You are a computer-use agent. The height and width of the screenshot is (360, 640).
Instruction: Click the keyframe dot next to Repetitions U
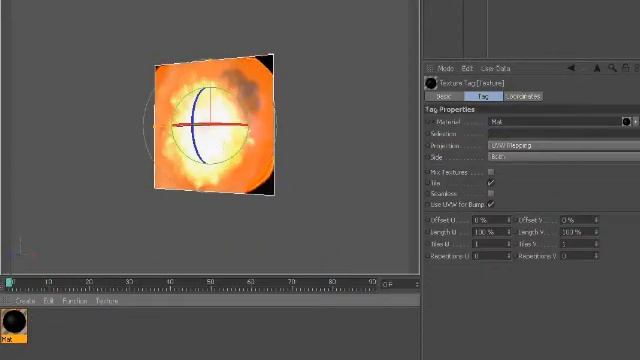point(428,256)
